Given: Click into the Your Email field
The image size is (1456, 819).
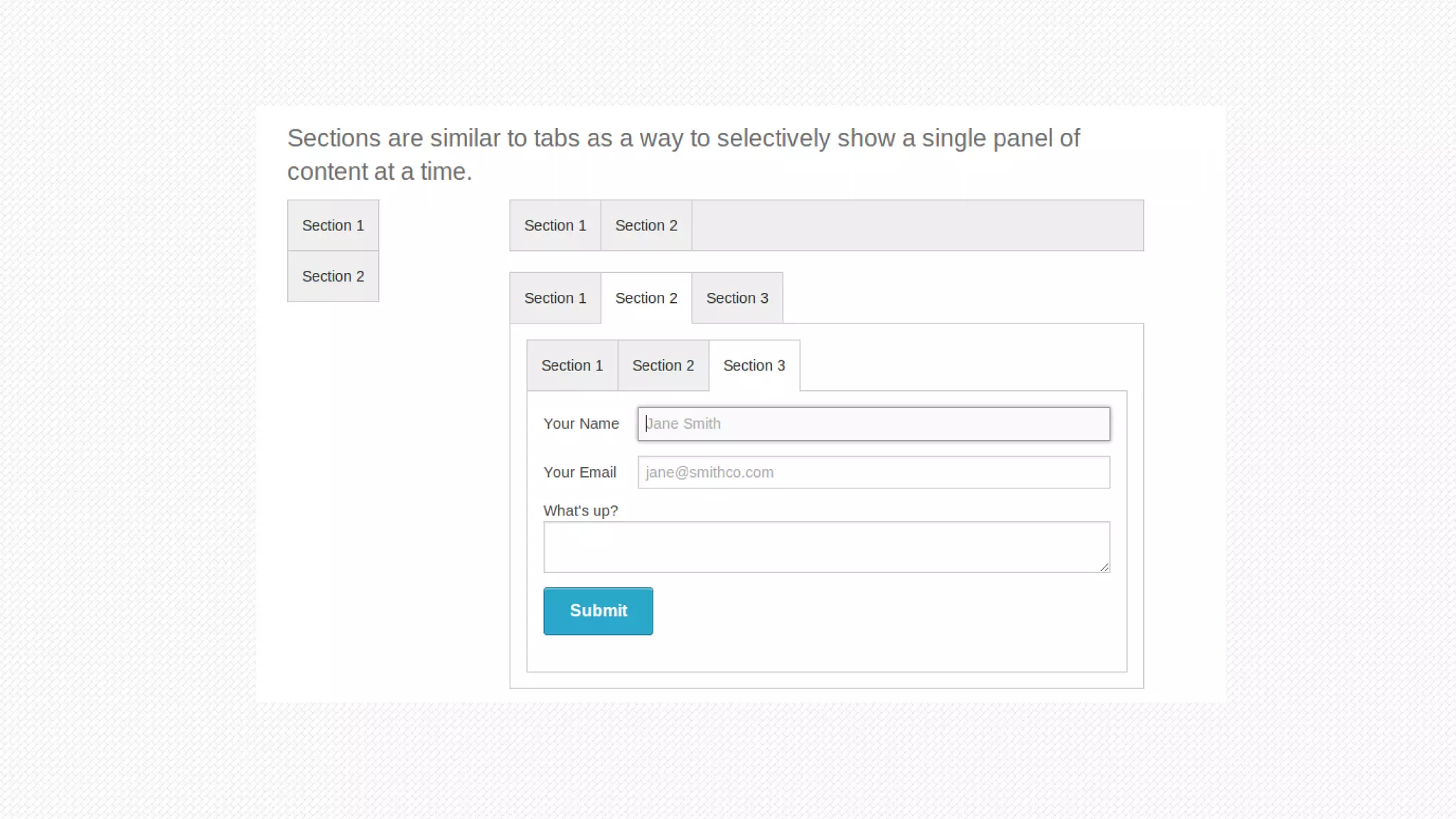Looking at the screenshot, I should (x=873, y=472).
